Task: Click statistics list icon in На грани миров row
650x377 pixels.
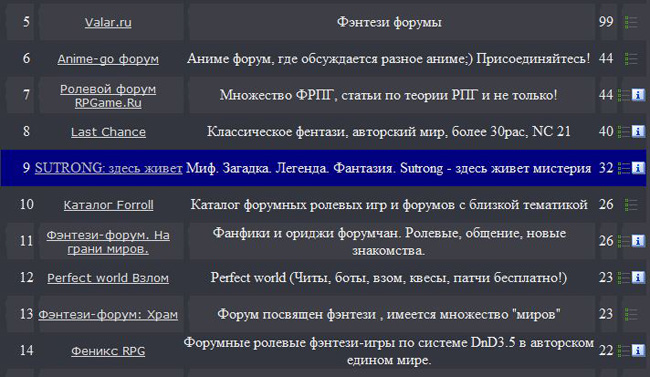Action: click(624, 241)
